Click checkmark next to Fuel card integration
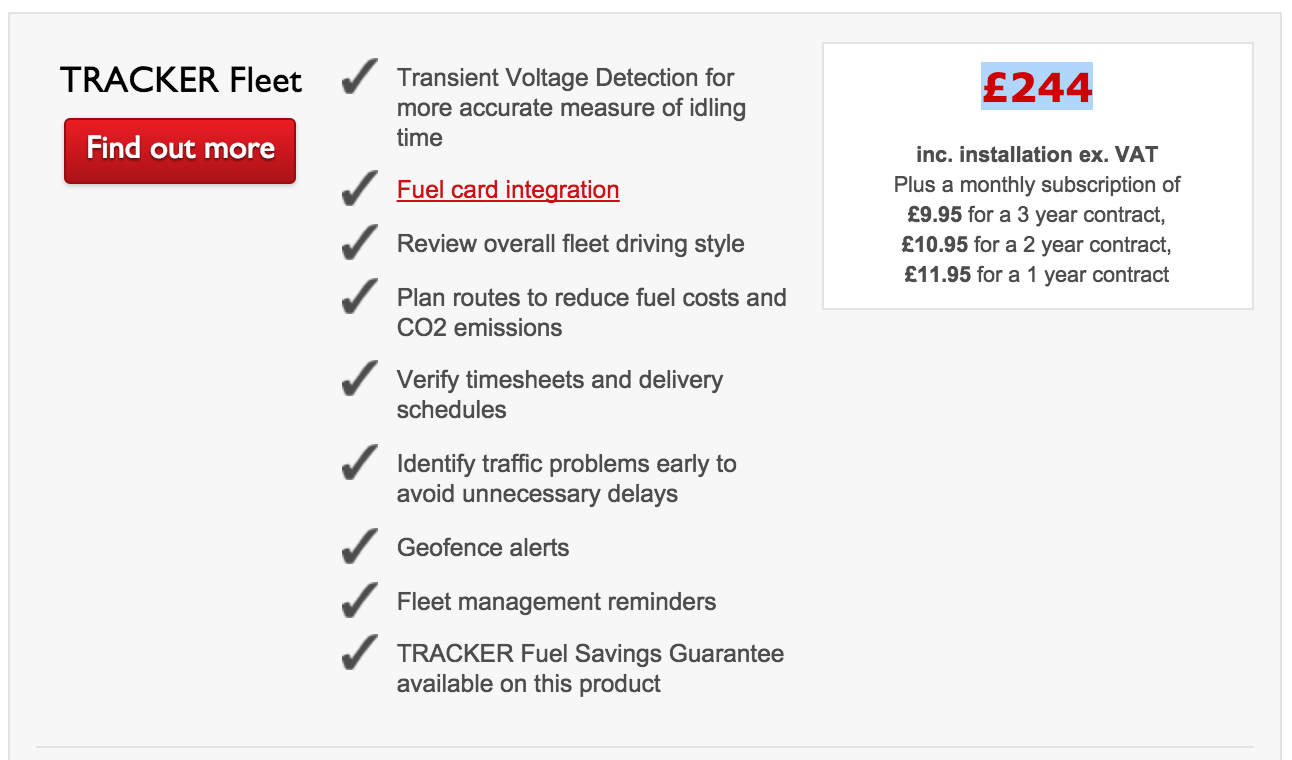Viewport: 1292px width, 760px height. 359,189
